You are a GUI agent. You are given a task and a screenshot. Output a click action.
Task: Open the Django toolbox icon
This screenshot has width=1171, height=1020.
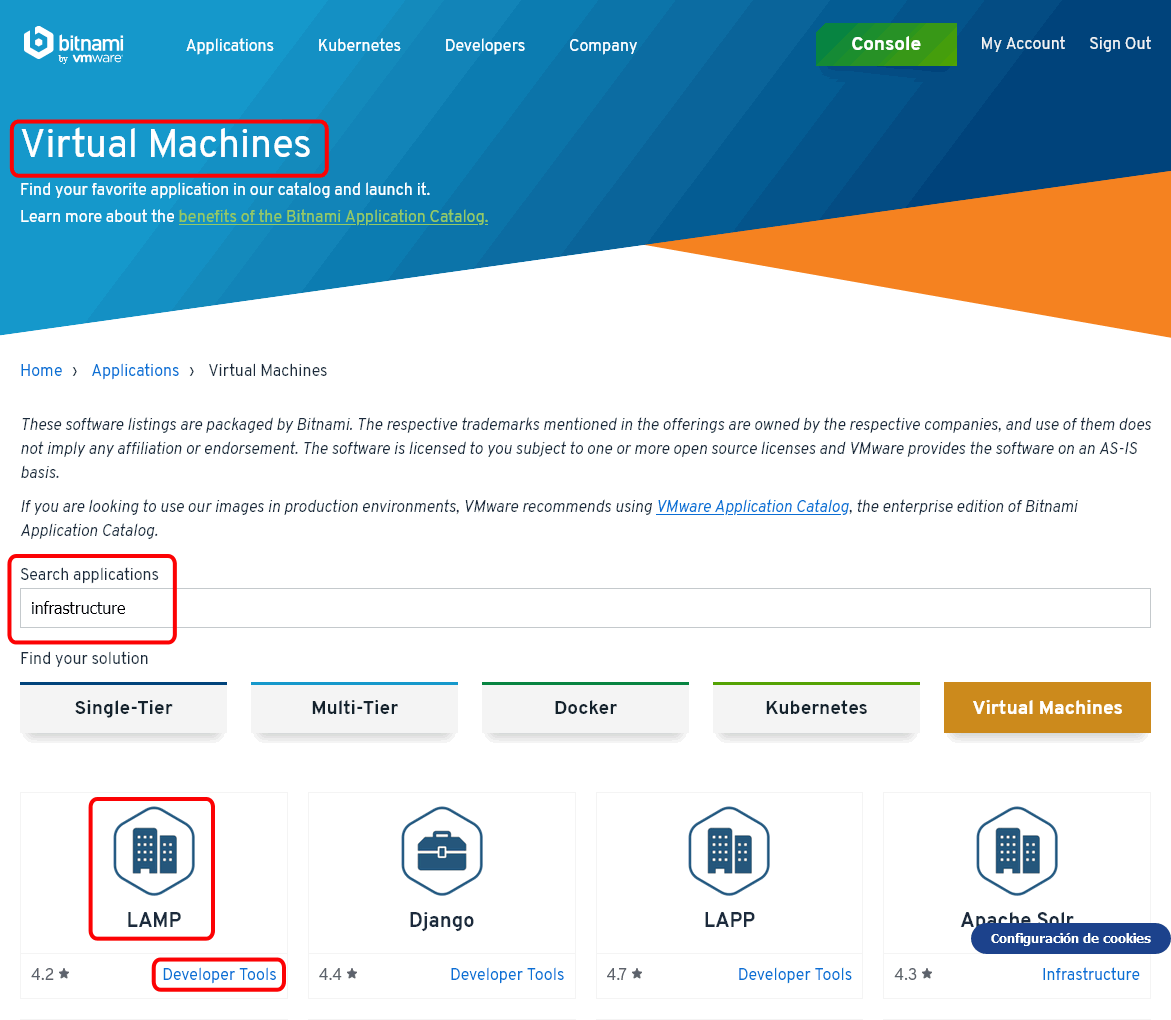pos(442,850)
